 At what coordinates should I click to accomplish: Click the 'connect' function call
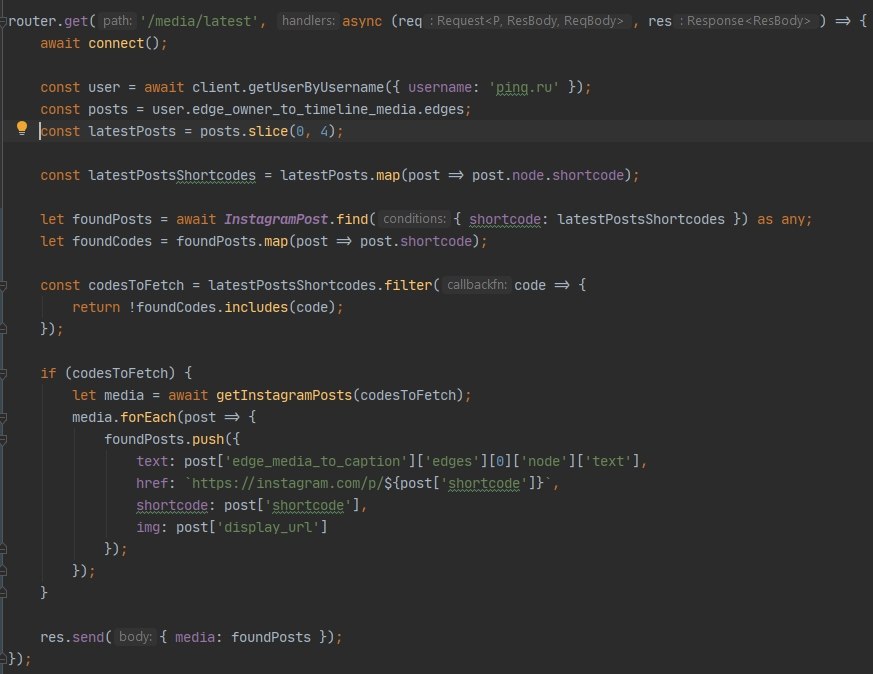(x=116, y=43)
